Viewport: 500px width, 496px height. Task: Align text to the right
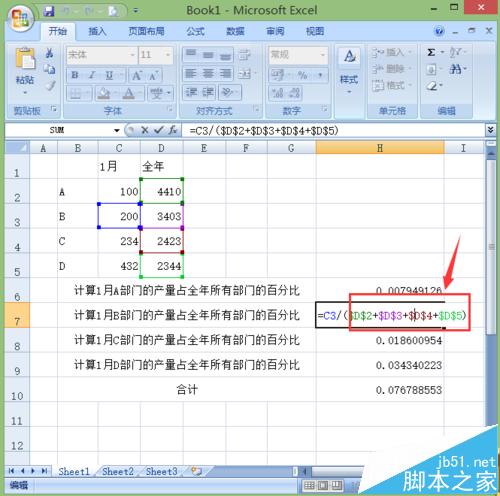click(x=225, y=73)
